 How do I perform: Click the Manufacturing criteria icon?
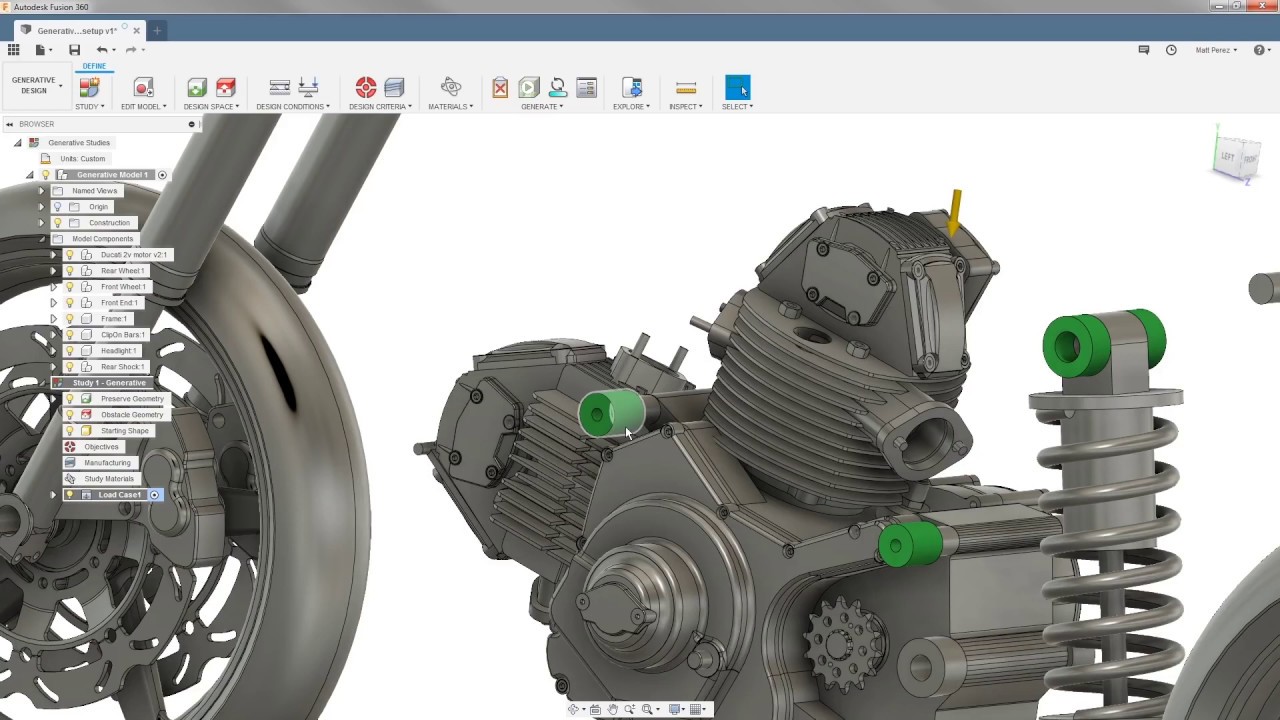click(x=394, y=88)
